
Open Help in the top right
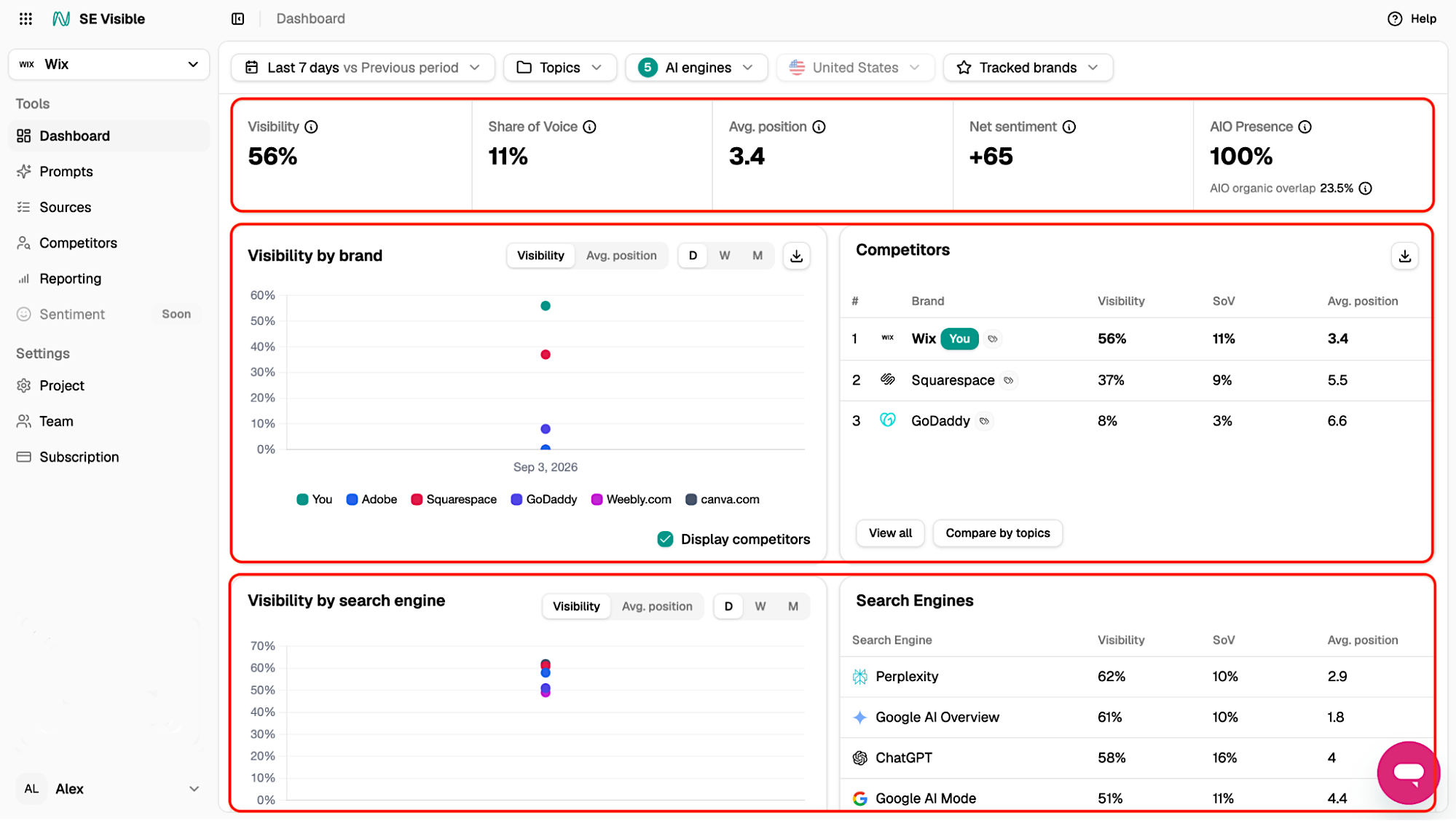click(x=1412, y=19)
